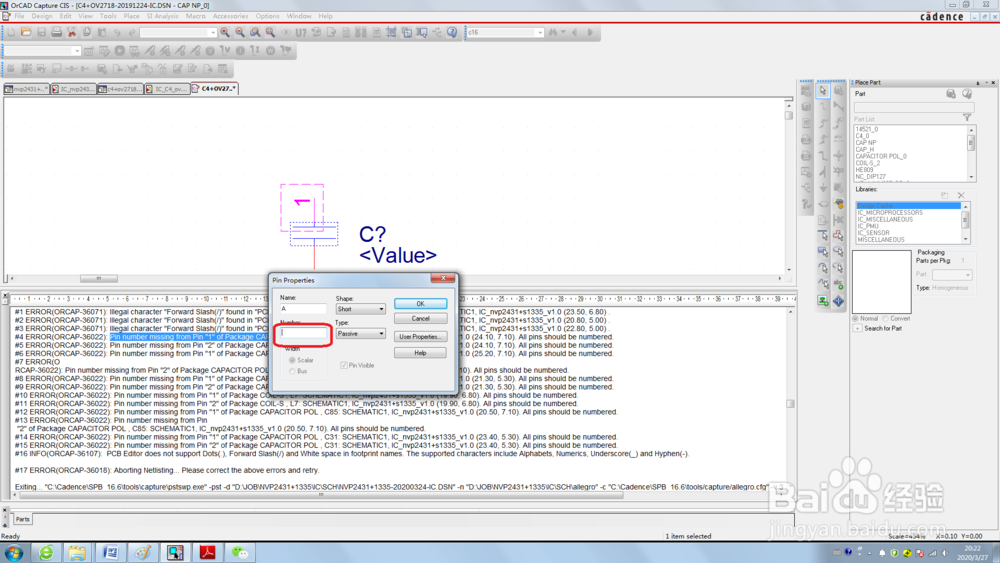
Task: Open the Macro menu
Action: (x=195, y=16)
